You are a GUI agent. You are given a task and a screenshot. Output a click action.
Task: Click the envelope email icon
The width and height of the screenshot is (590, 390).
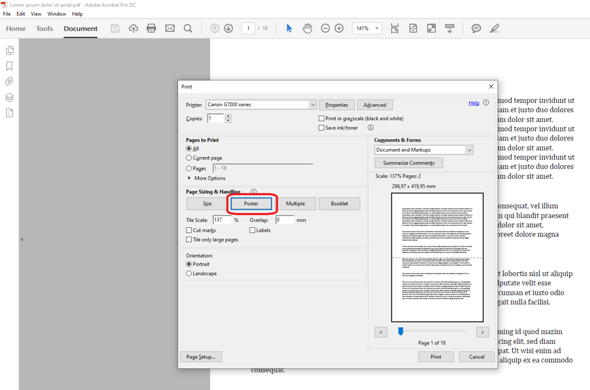[x=170, y=28]
